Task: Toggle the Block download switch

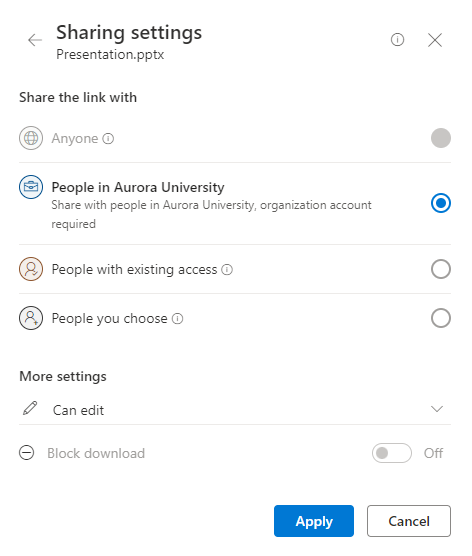Action: (392, 453)
